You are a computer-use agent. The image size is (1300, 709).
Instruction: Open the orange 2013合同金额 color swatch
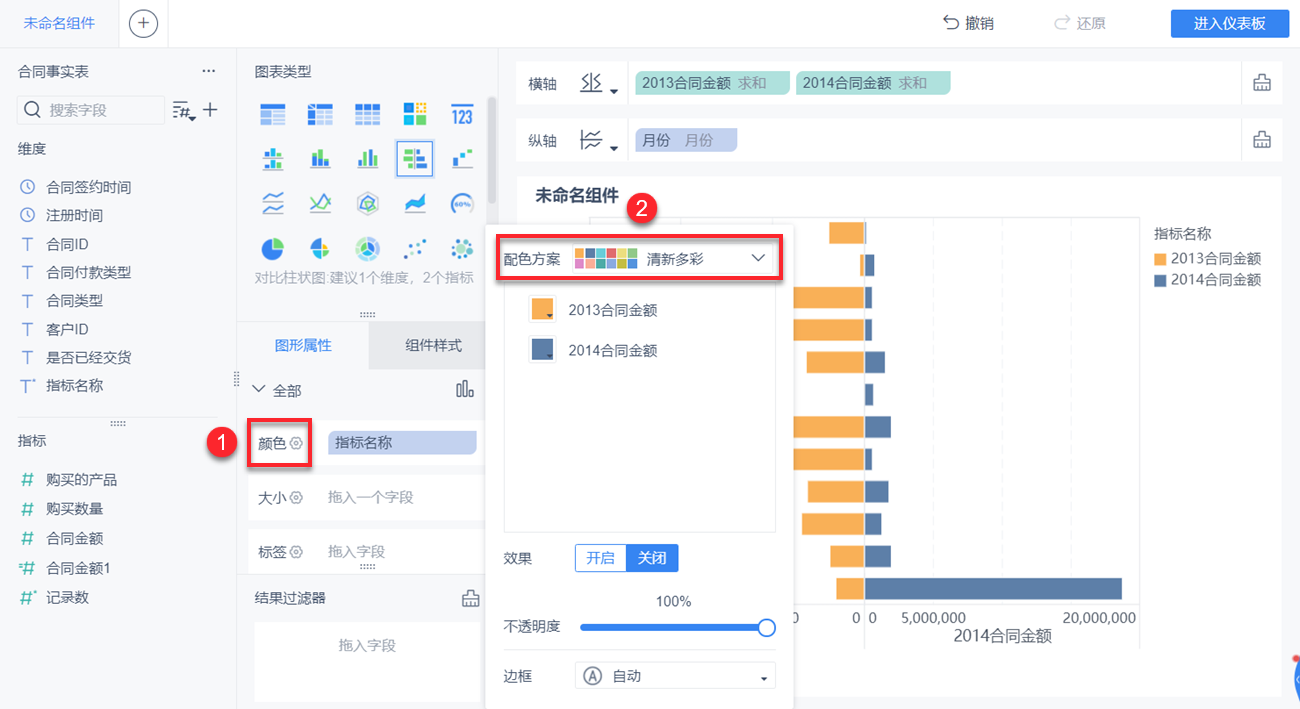pyautogui.click(x=543, y=310)
